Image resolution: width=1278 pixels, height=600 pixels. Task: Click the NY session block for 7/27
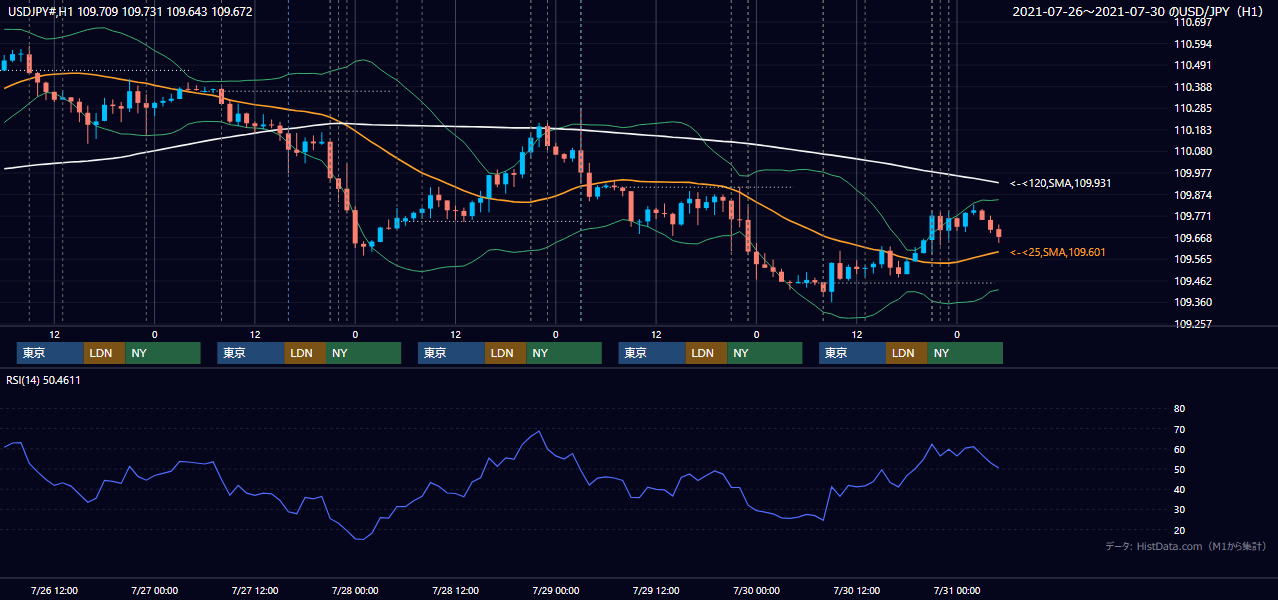tap(363, 353)
